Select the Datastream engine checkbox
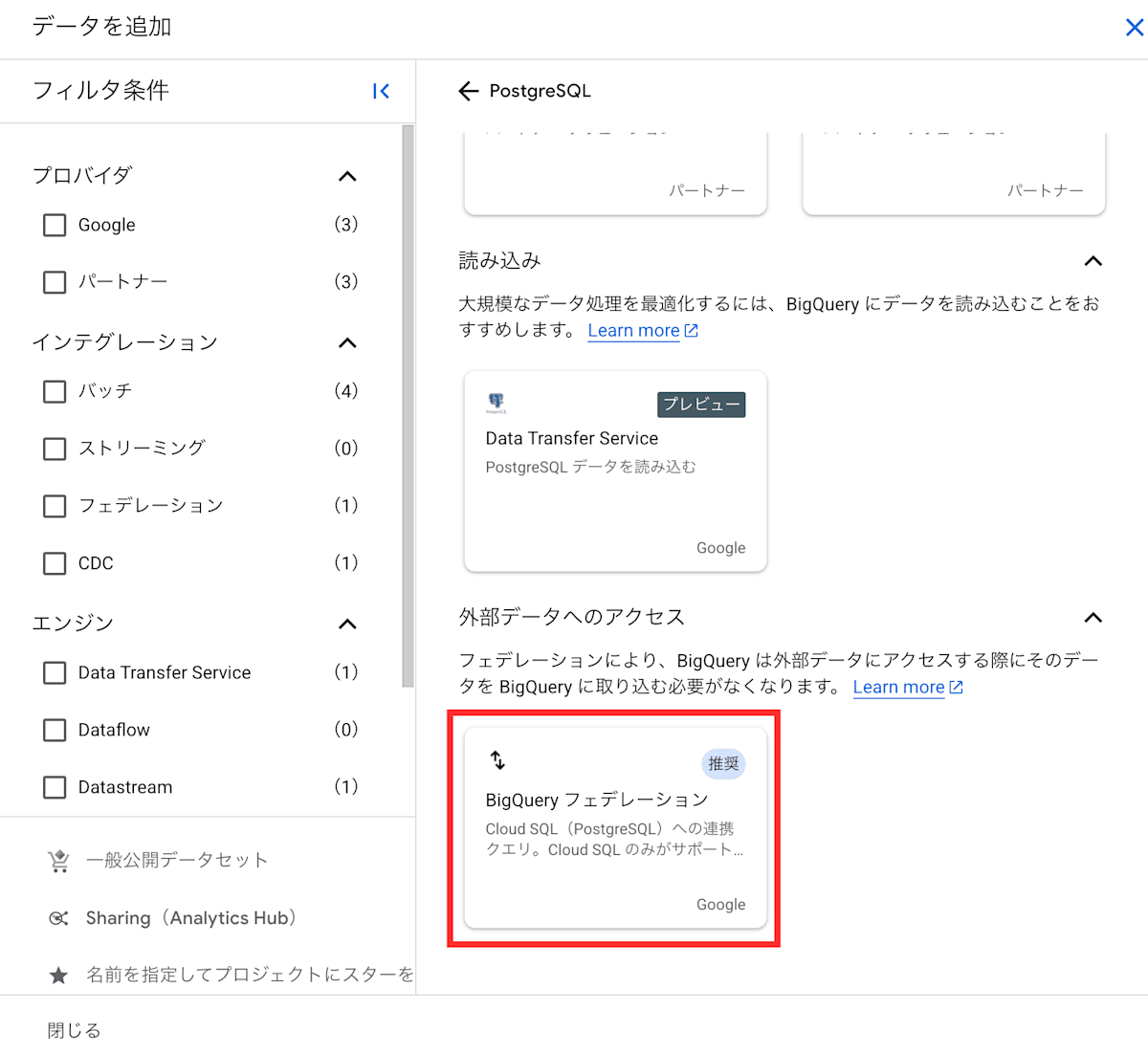The image size is (1148, 1053). (x=55, y=787)
